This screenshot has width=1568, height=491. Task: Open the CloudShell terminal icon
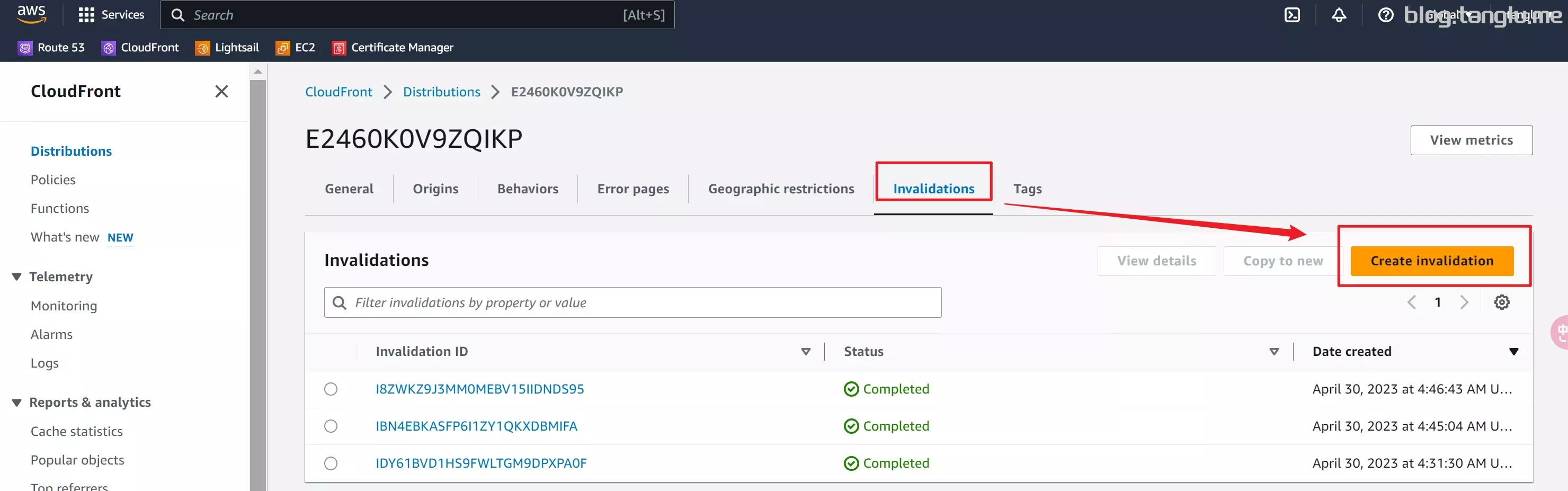tap(1291, 15)
